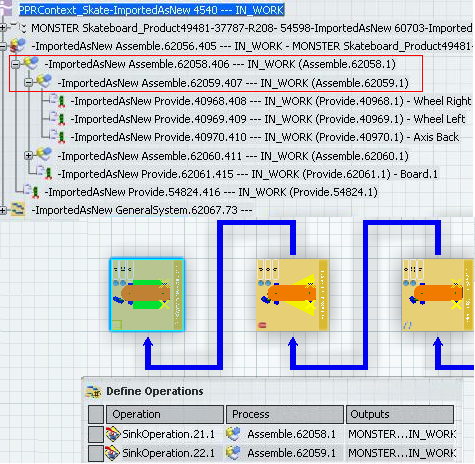Click the SinkOperation.21.1 operation icon
This screenshot has width=475, height=464.
coord(113,434)
